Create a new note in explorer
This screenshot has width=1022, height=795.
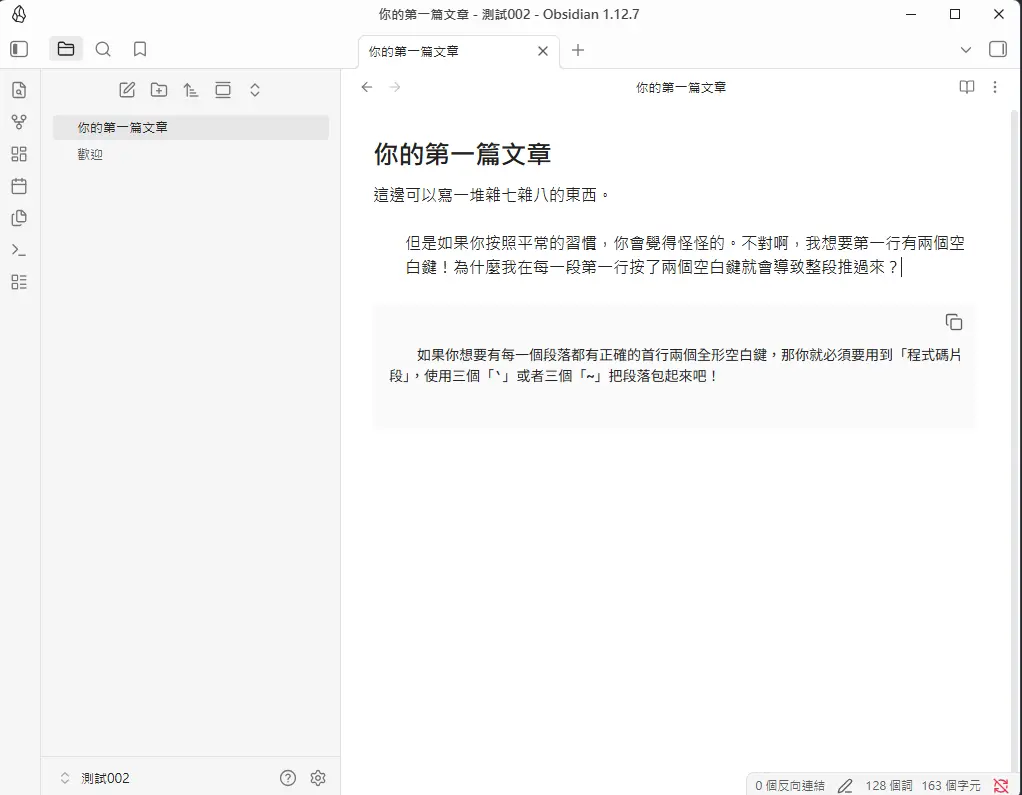[x=127, y=90]
